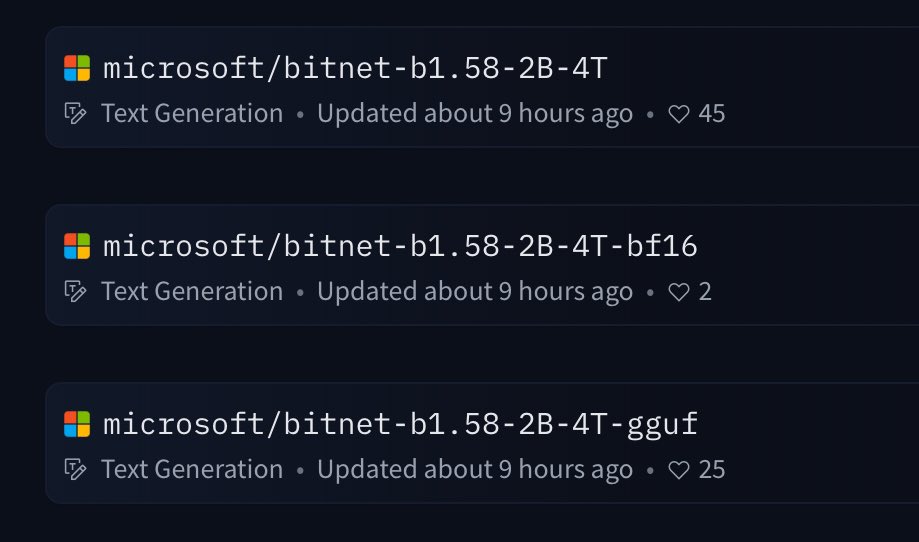919x542 pixels.
Task: Select Text Generation label on first card
Action: pyautogui.click(x=192, y=114)
